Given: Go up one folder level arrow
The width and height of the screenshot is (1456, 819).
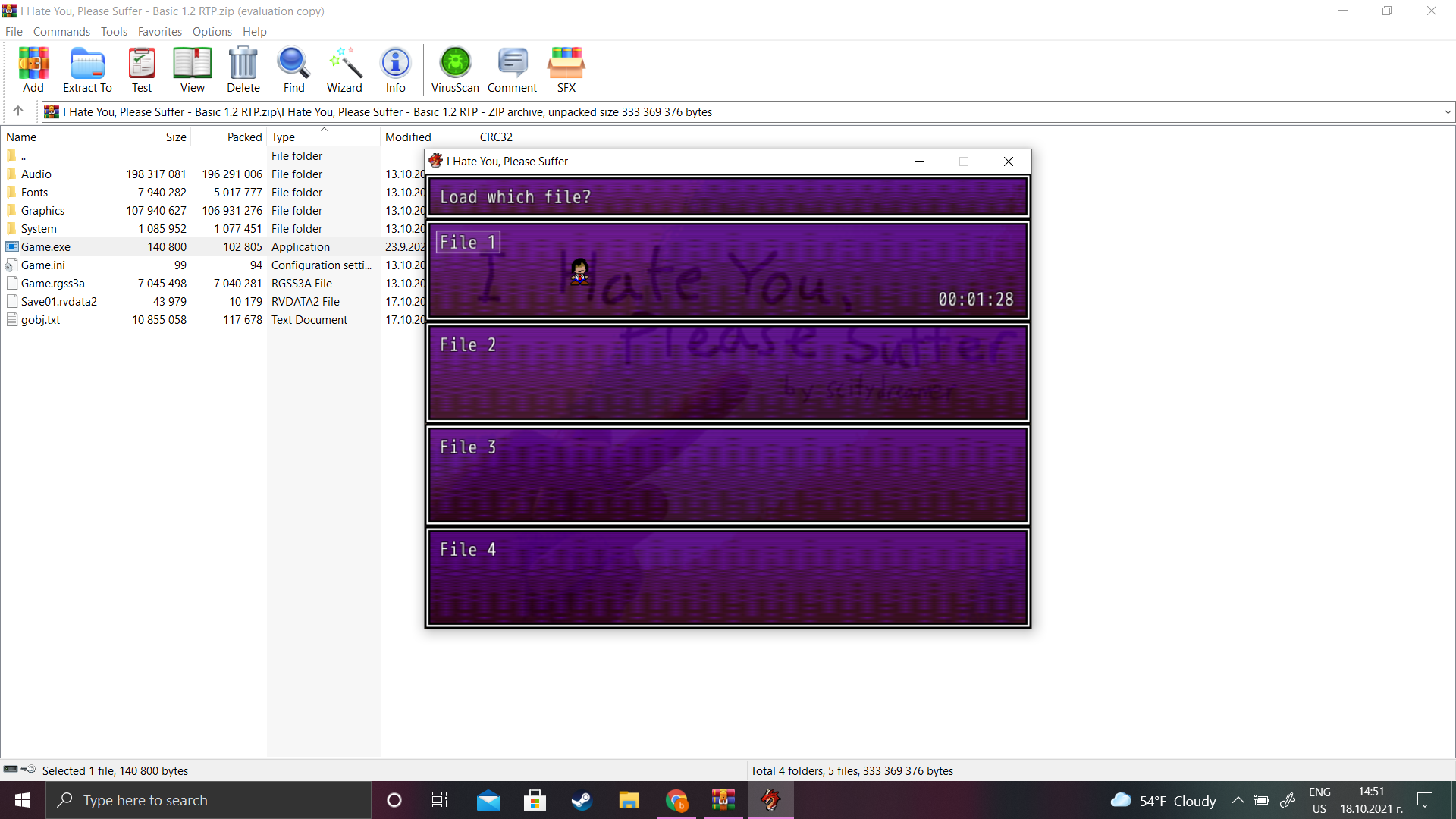Looking at the screenshot, I should point(18,111).
